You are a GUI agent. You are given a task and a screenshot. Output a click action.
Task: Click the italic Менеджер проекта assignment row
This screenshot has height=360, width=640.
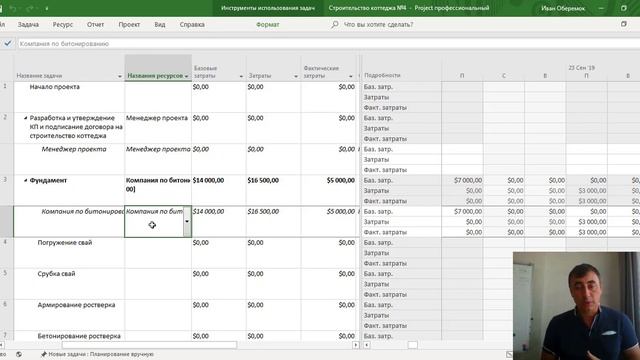[x=74, y=149]
